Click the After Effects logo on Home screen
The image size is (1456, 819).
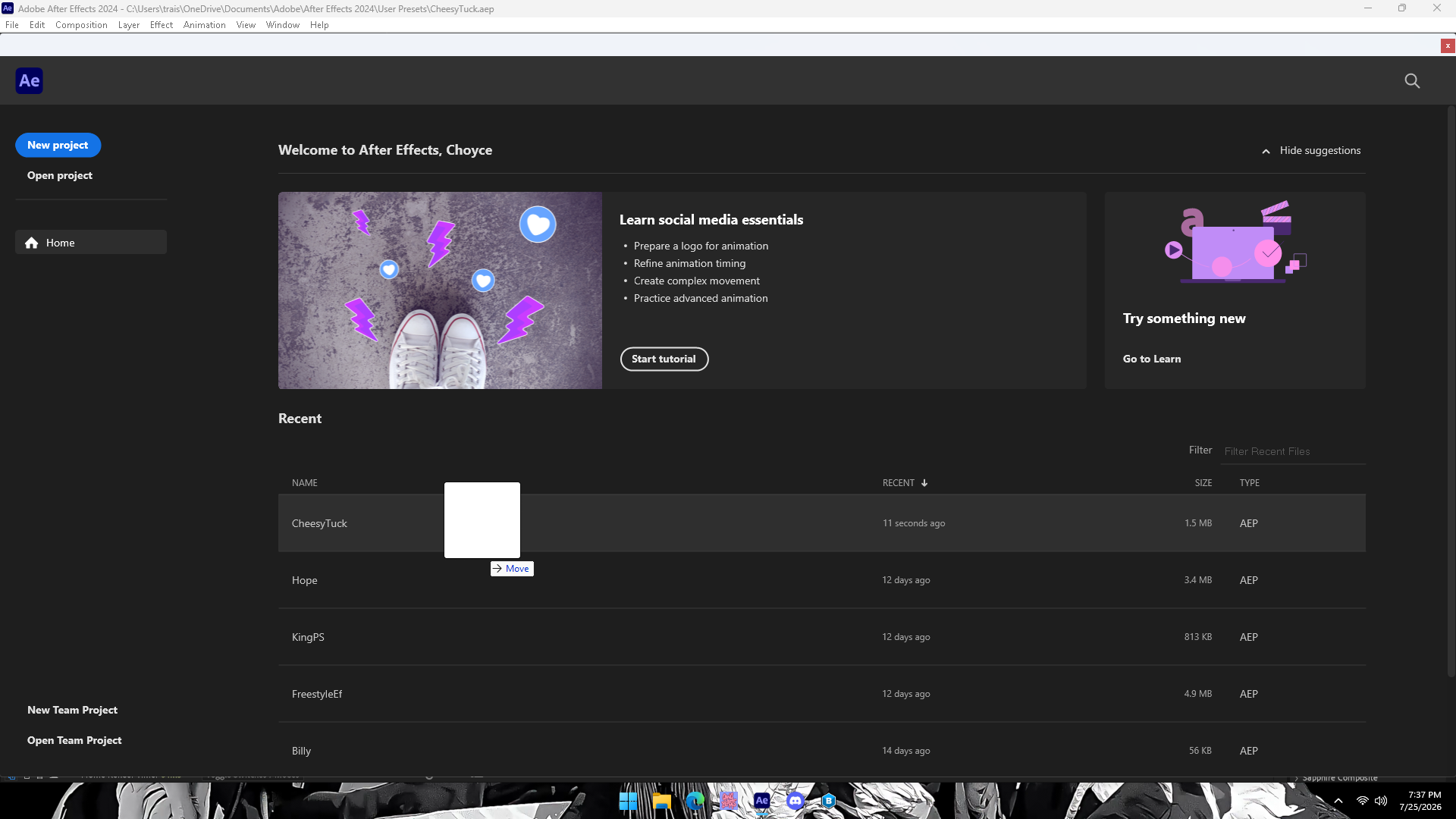point(29,80)
